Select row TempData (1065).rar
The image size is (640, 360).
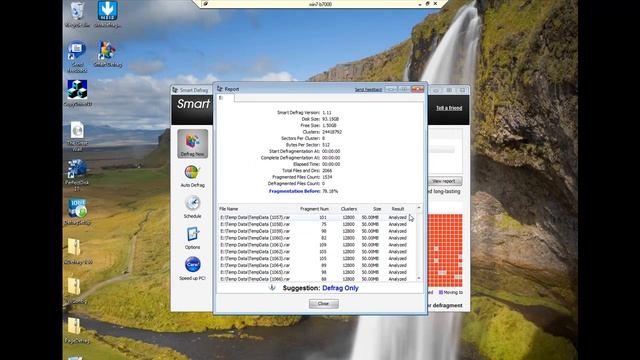pyautogui.click(x=316, y=272)
